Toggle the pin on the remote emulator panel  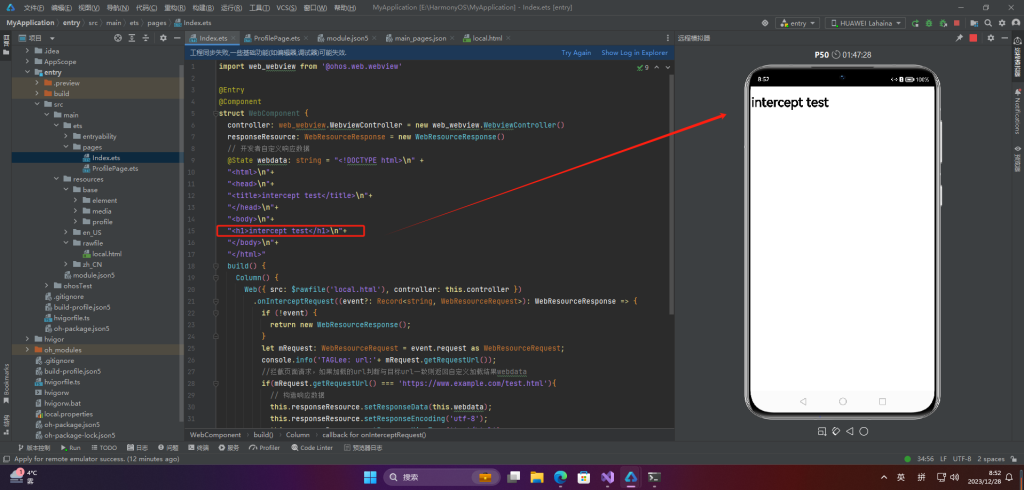(959, 38)
